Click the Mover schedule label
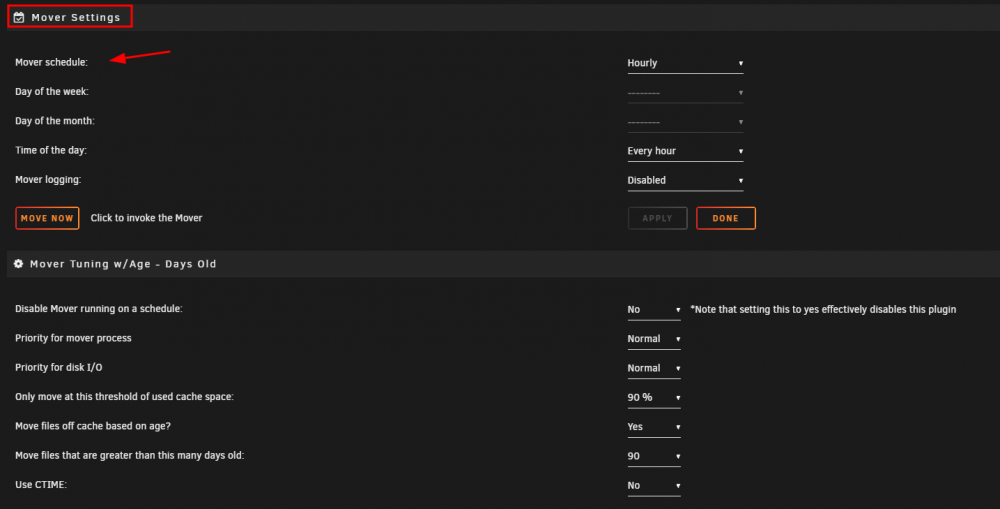This screenshot has height=509, width=1000. coord(52,62)
